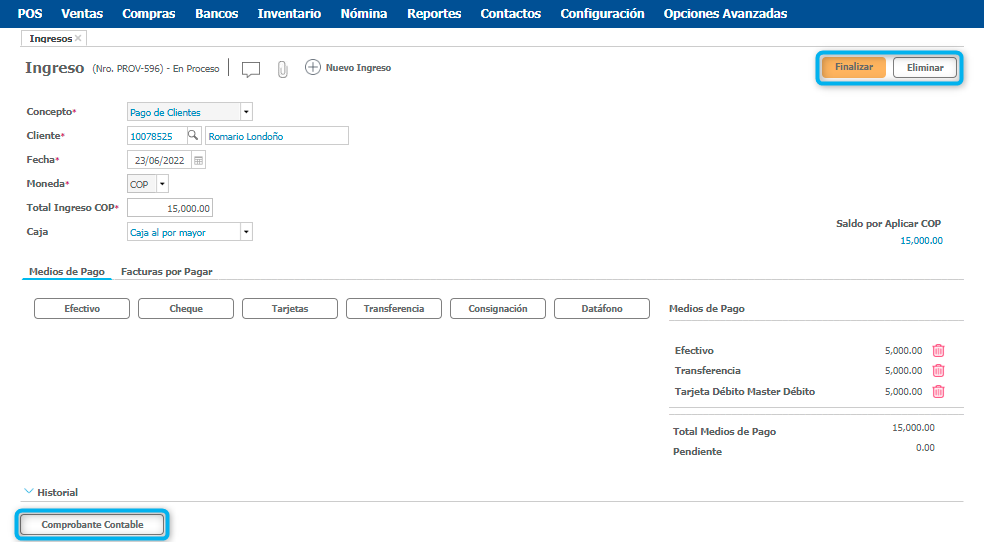Remove Tarjeta Débito Master Débito payment

[x=938, y=392]
